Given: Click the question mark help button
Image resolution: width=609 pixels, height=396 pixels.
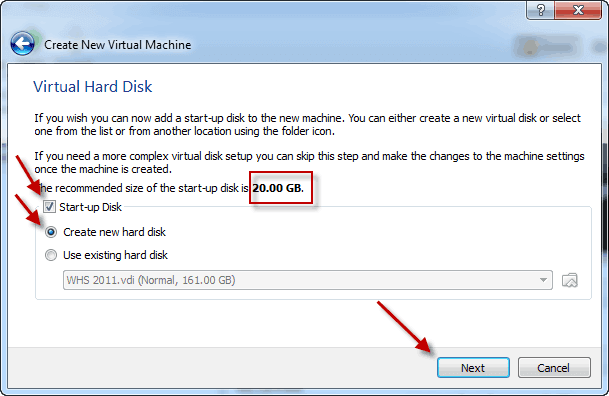Looking at the screenshot, I should pyautogui.click(x=540, y=10).
